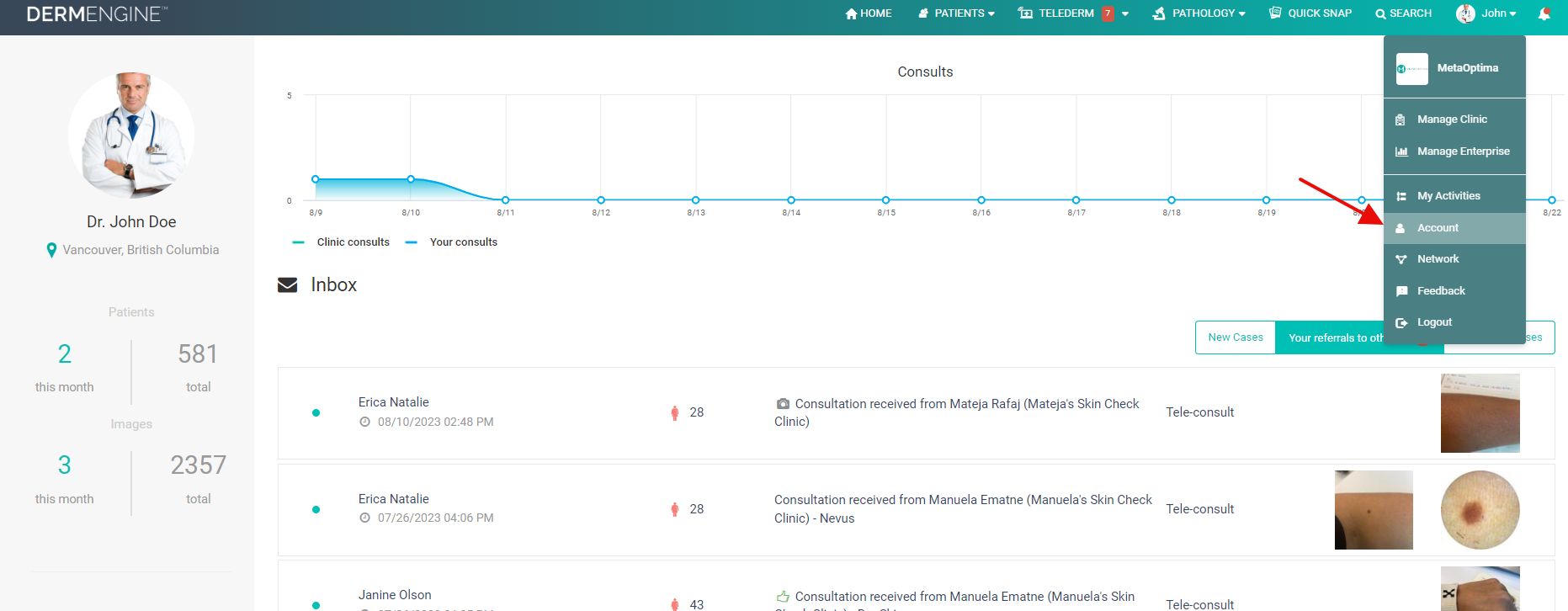This screenshot has width=1568, height=611.
Task: Click the MetaOptima clinic logo
Action: click(x=1412, y=69)
